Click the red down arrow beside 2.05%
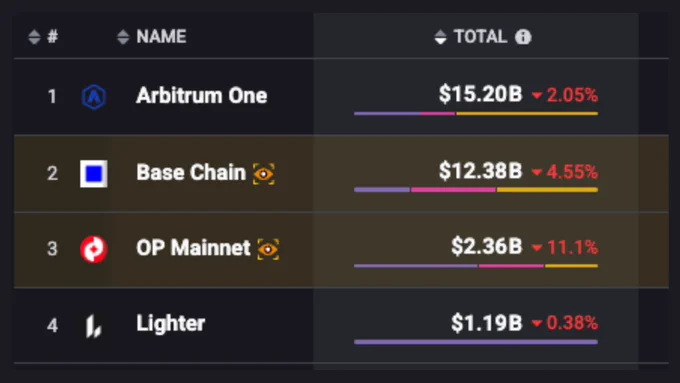 [x=537, y=96]
